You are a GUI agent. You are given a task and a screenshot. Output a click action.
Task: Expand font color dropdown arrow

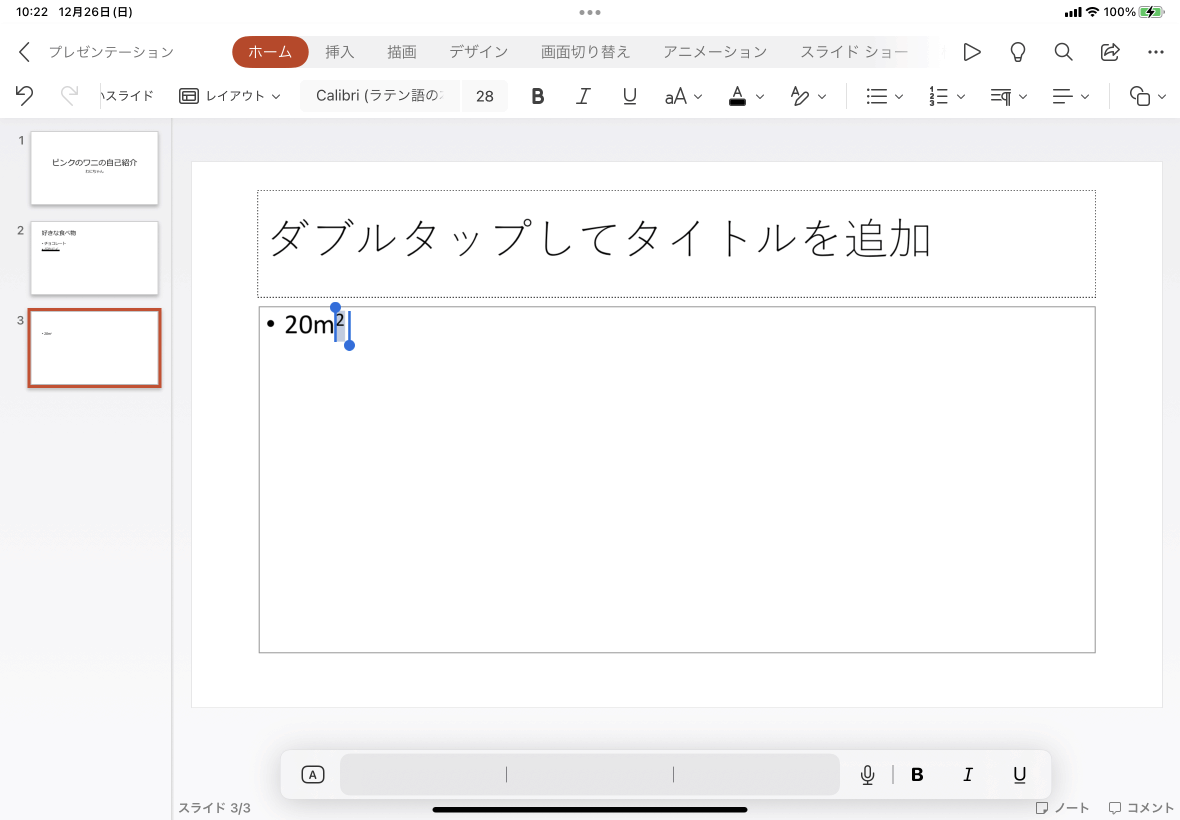pos(760,96)
